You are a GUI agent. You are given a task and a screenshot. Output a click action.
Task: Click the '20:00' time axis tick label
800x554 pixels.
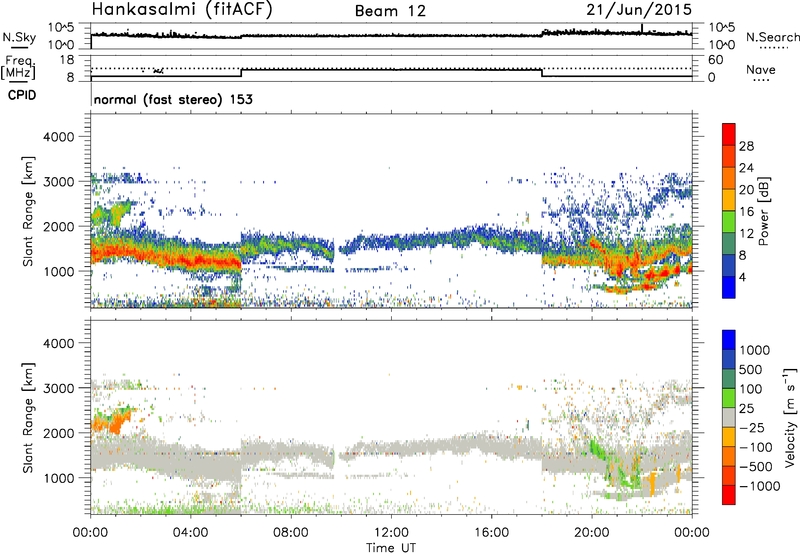tap(591, 533)
